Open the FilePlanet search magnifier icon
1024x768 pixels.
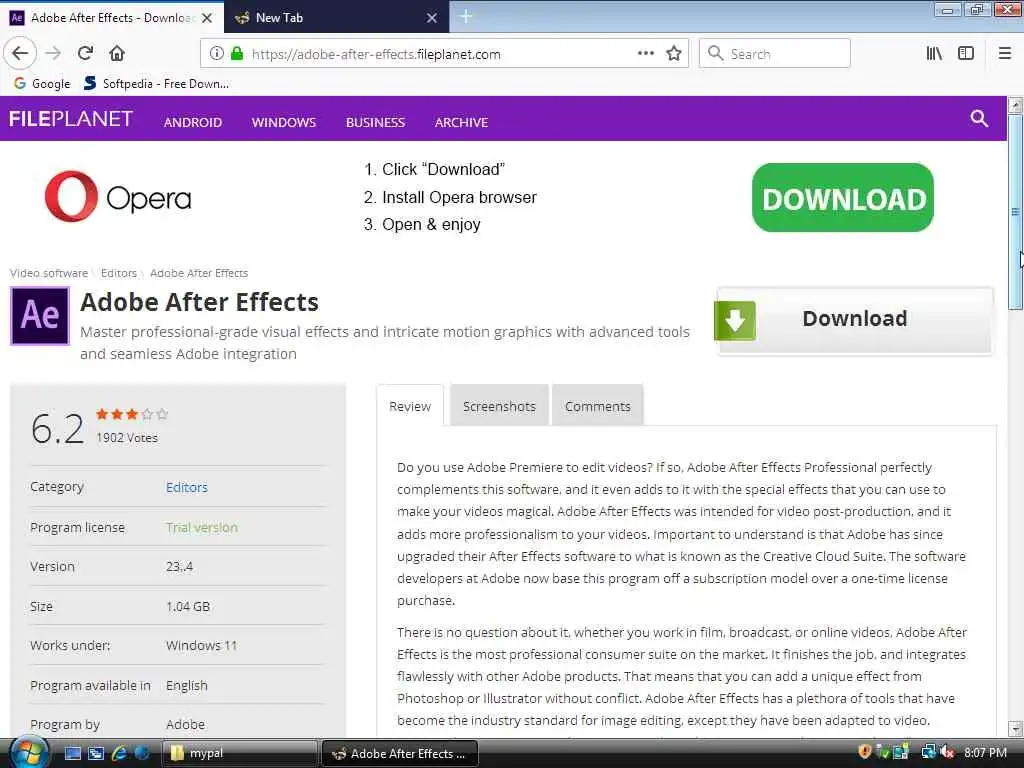979,118
